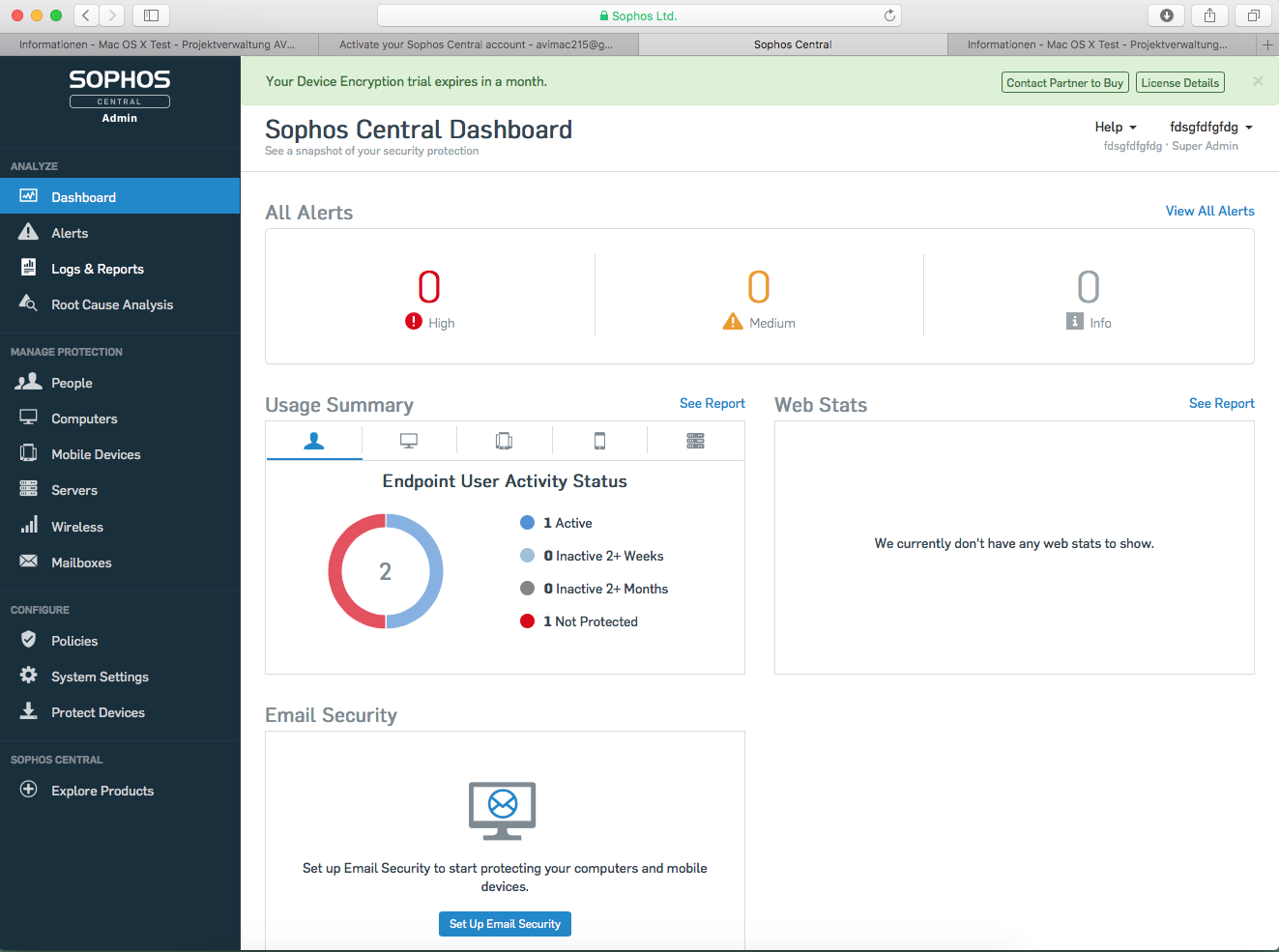Select the computer tab icon in Usage Summary
The height and width of the screenshot is (952, 1279).
(409, 441)
